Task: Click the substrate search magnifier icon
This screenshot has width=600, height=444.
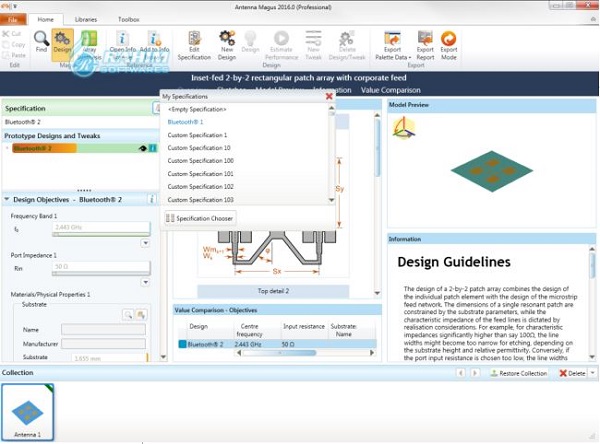Action: [x=128, y=315]
